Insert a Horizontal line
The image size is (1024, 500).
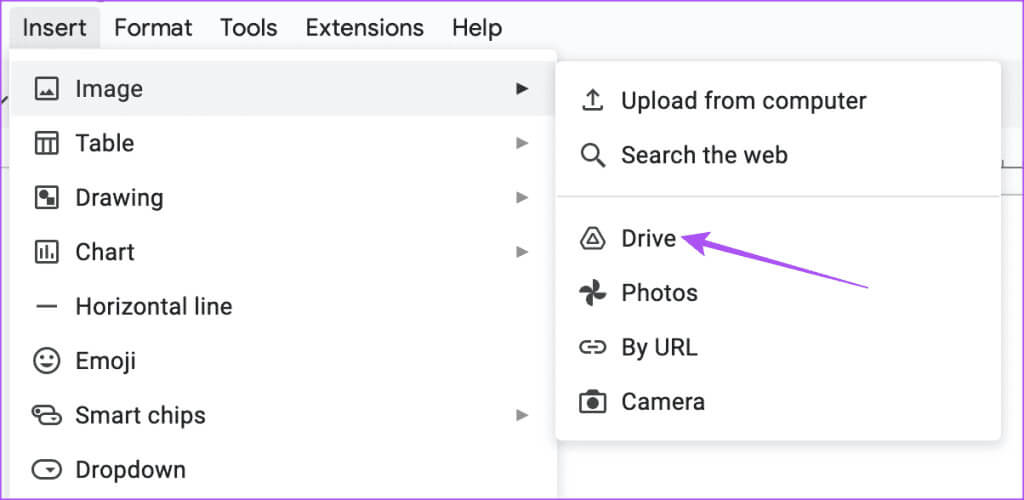tap(153, 306)
